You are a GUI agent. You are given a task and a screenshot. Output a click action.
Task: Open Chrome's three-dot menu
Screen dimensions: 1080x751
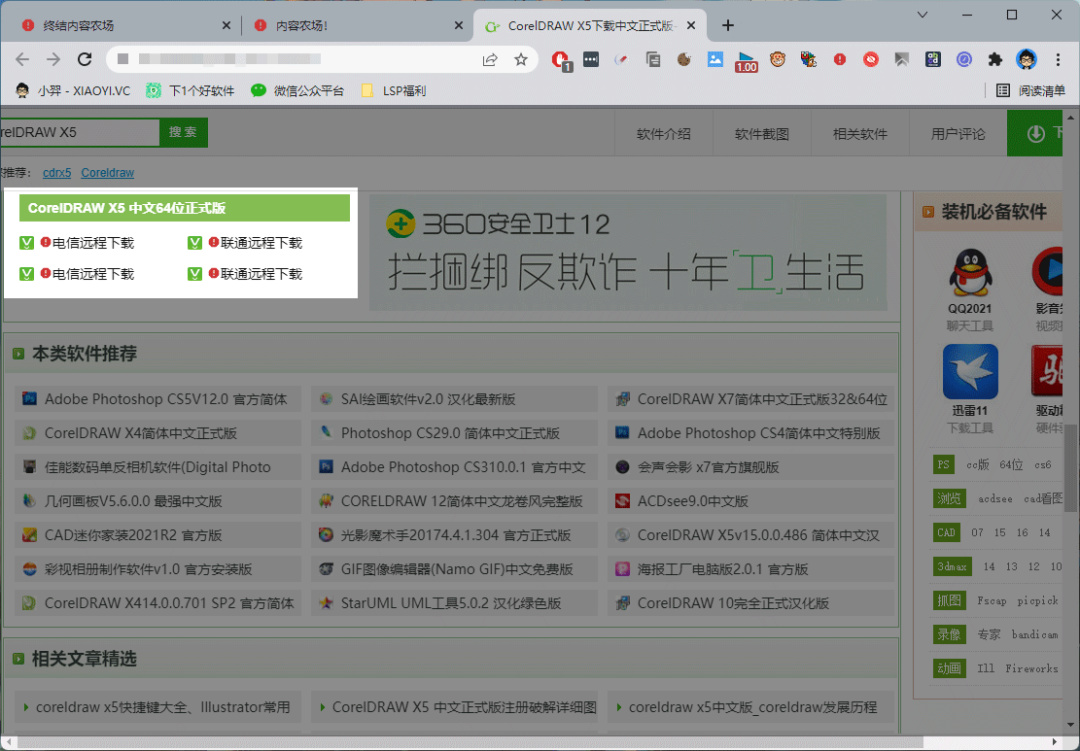click(x=1058, y=60)
